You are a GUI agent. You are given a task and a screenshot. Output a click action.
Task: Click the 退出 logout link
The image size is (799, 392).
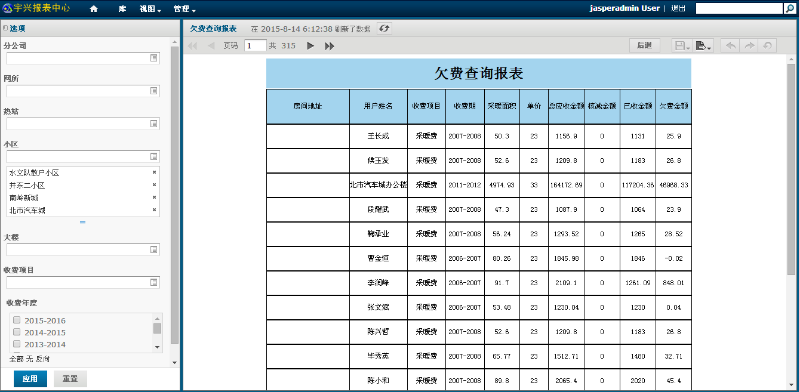point(678,9)
